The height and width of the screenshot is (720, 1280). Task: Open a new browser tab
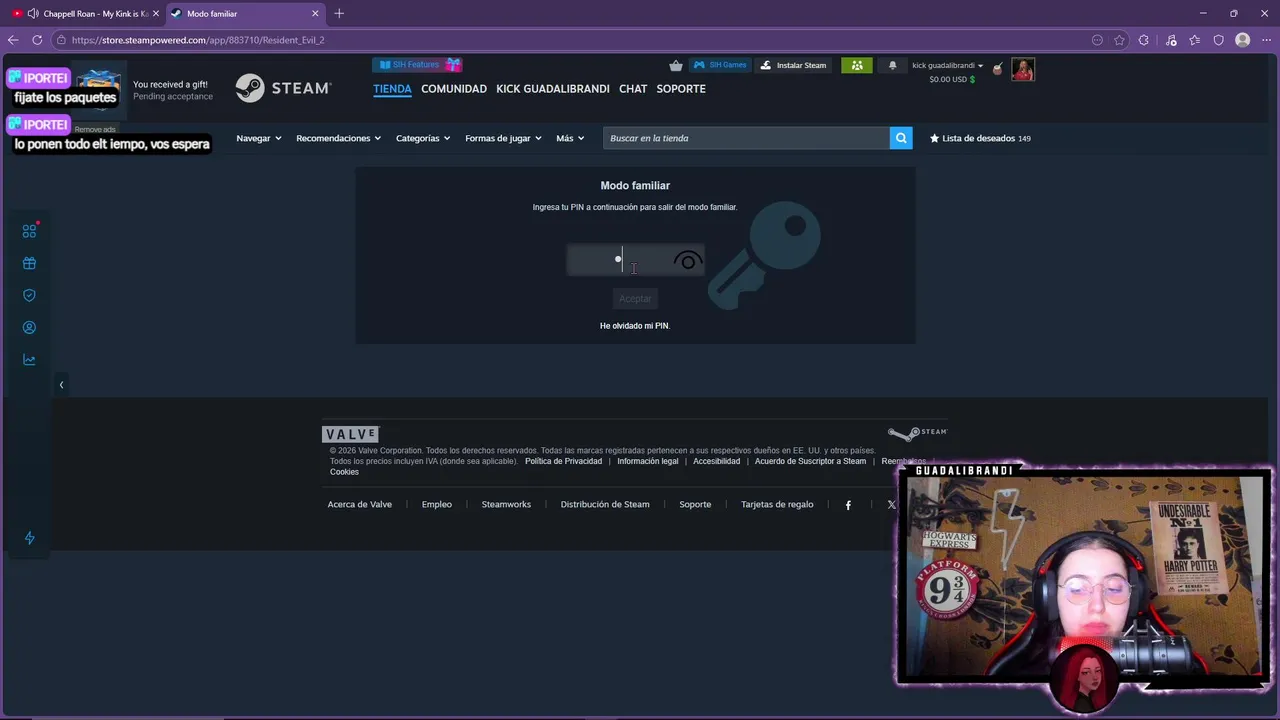339,13
